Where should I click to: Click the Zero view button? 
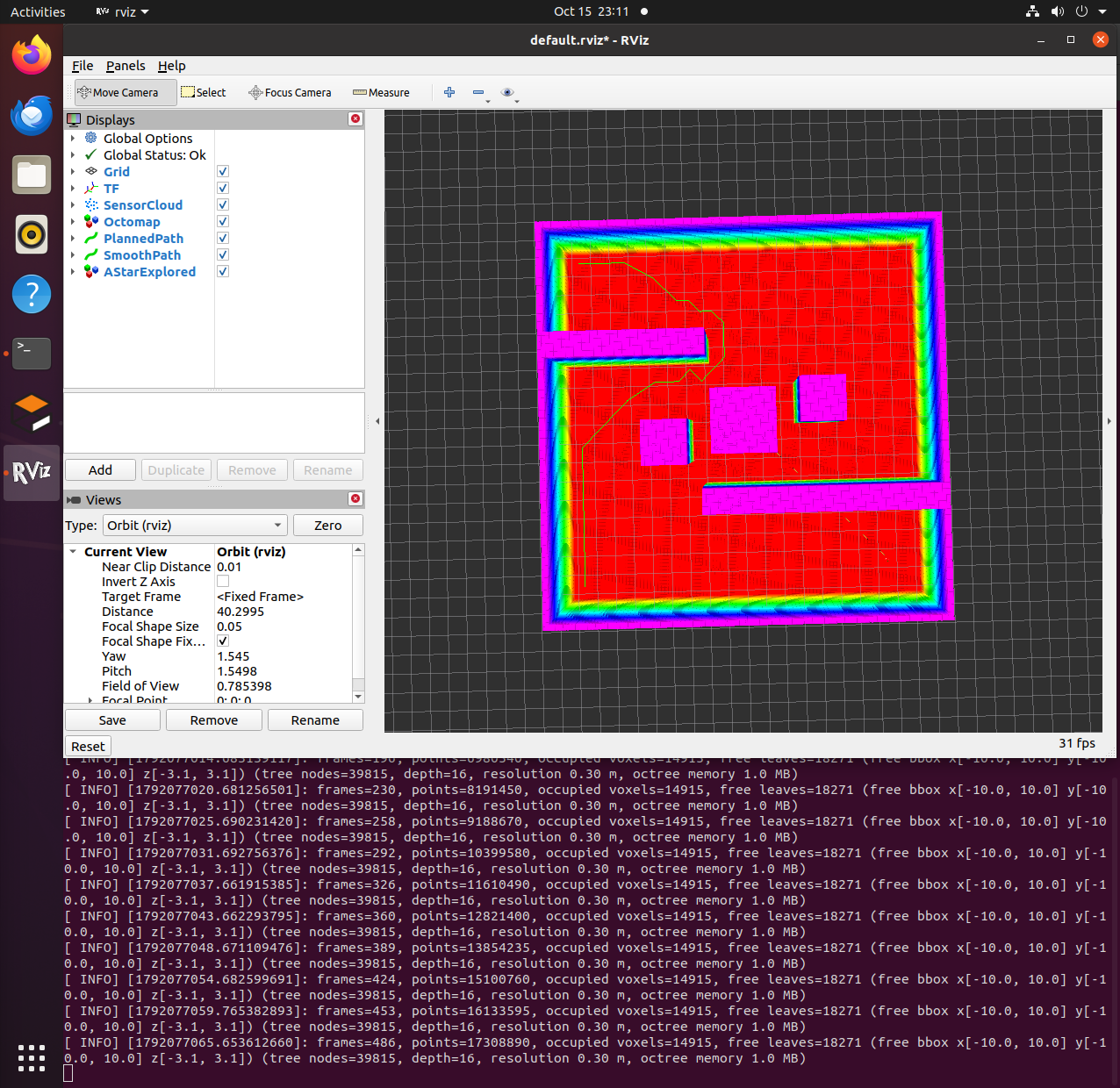point(327,526)
